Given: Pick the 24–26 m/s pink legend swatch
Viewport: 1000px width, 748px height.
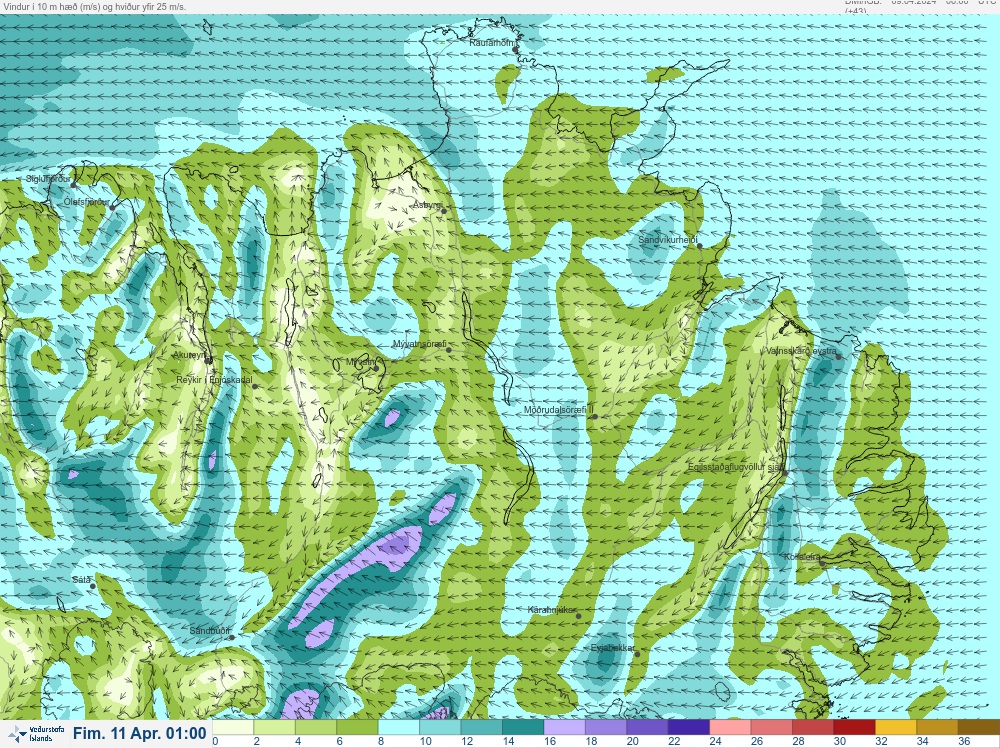Looking at the screenshot, I should pos(730,727).
